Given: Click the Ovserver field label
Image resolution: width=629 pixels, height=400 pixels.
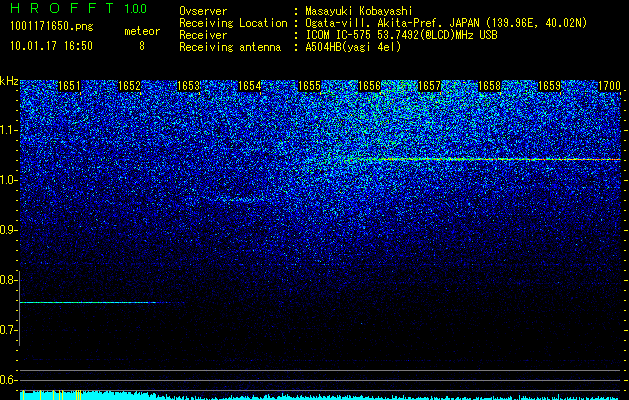Looking at the screenshot, I should [203, 12].
